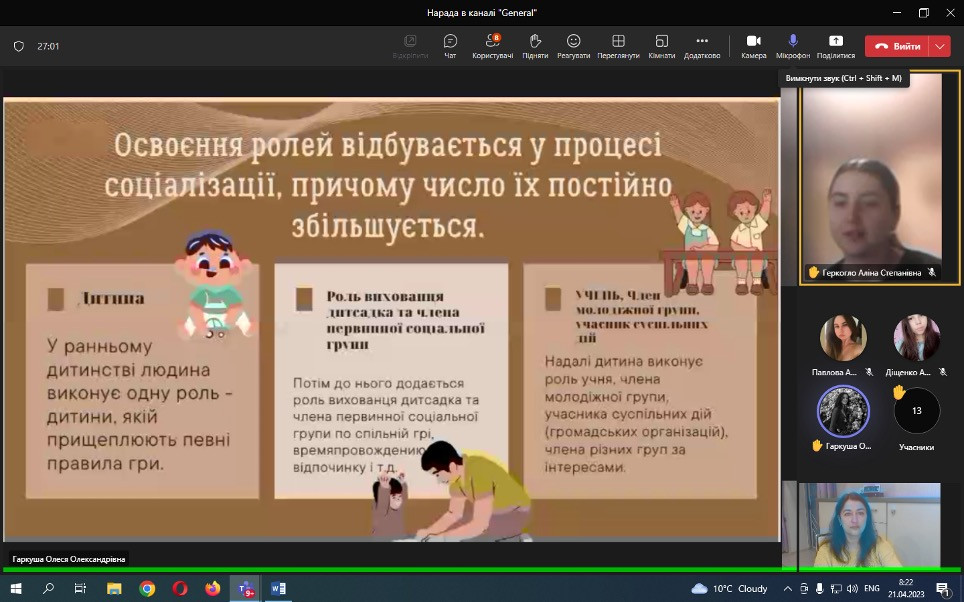The image size is (964, 602).
Task: Open Firefox from taskbar
Action: (213, 588)
